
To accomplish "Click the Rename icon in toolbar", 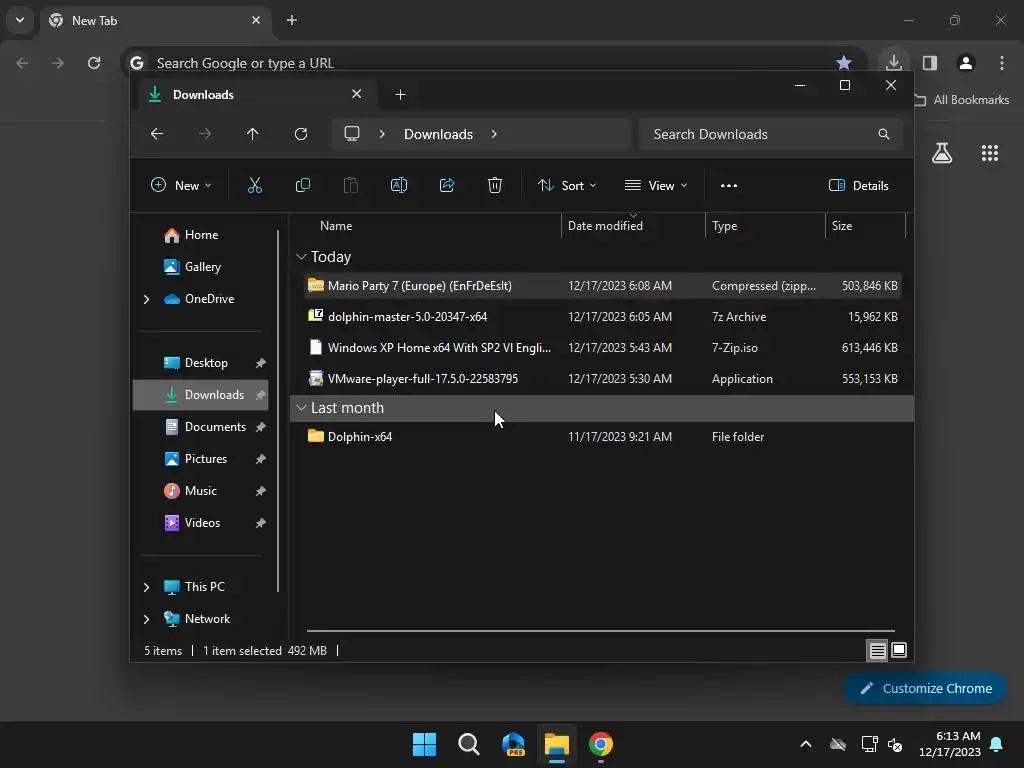I will pyautogui.click(x=399, y=185).
